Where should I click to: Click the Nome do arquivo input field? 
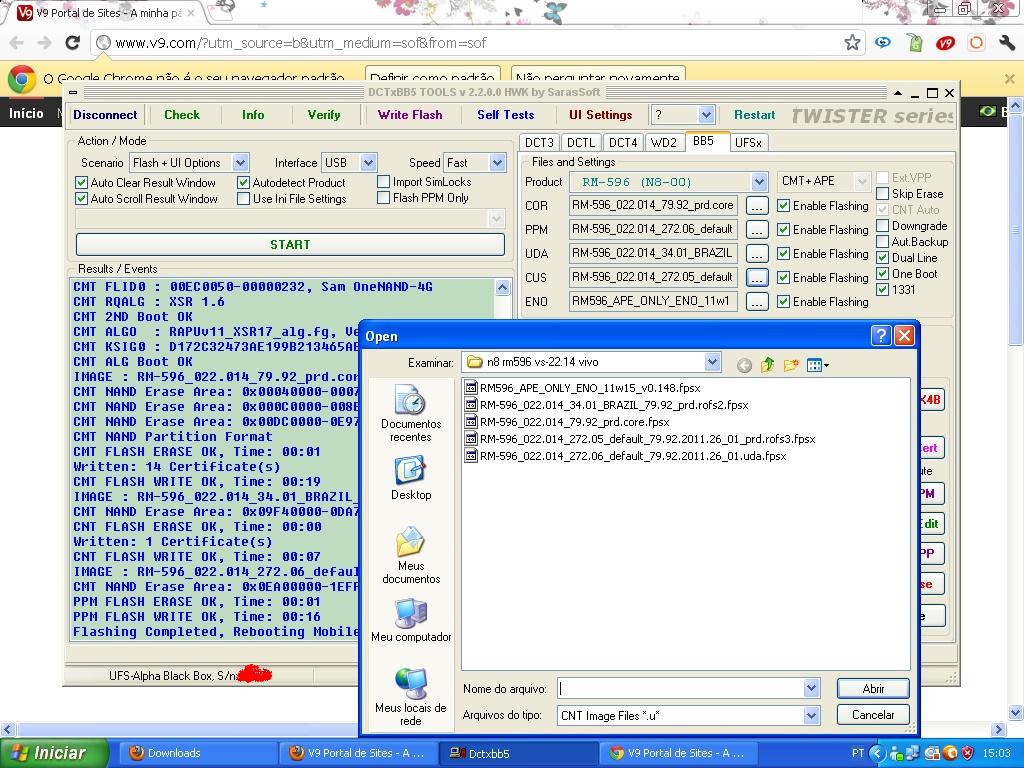[680, 688]
